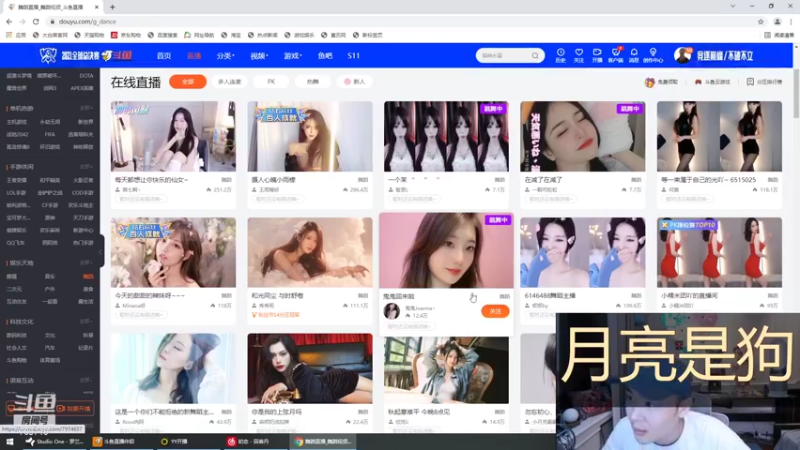Select 直播 in top navigation

click(x=194, y=56)
